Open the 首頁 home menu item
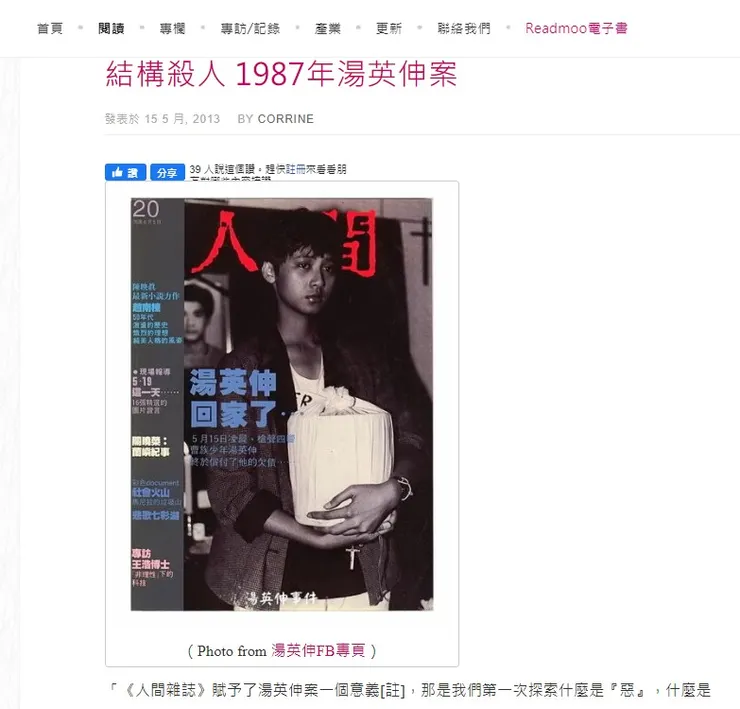740x709 pixels. (50, 28)
